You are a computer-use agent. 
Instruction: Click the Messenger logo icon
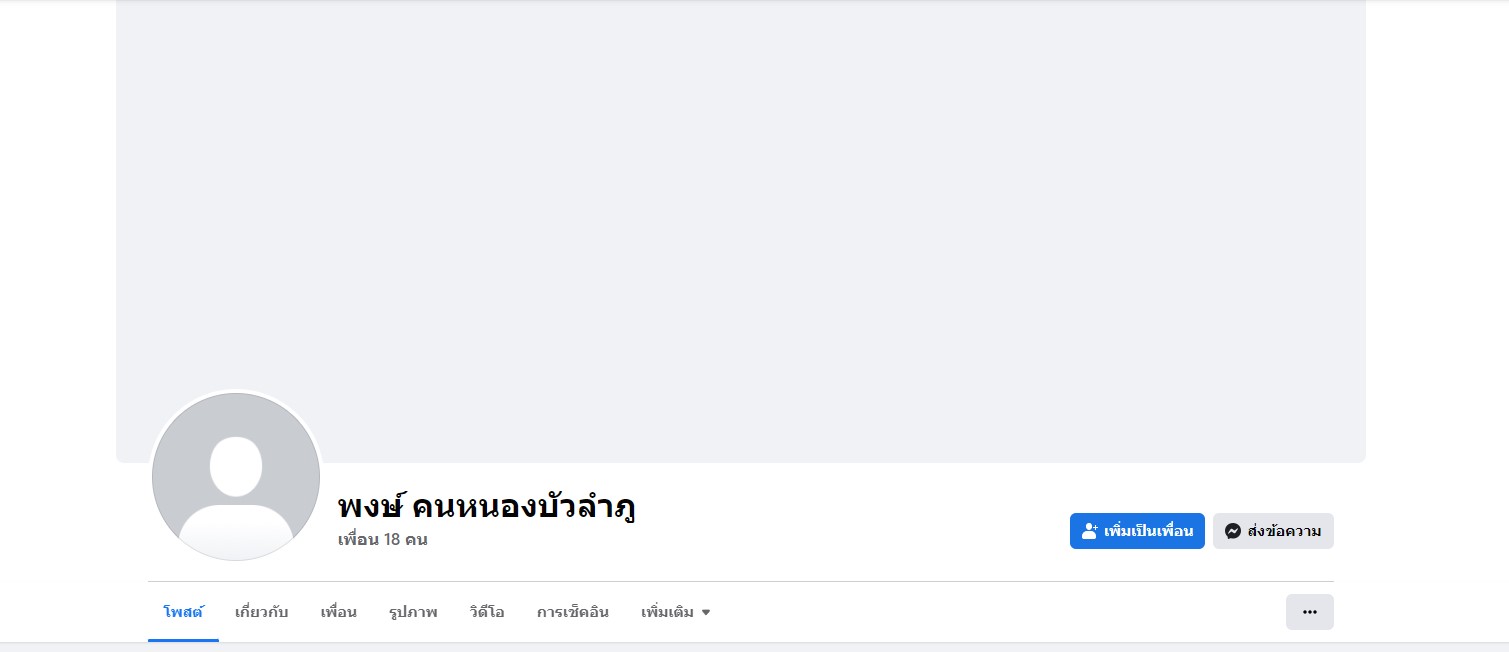pyautogui.click(x=1233, y=531)
